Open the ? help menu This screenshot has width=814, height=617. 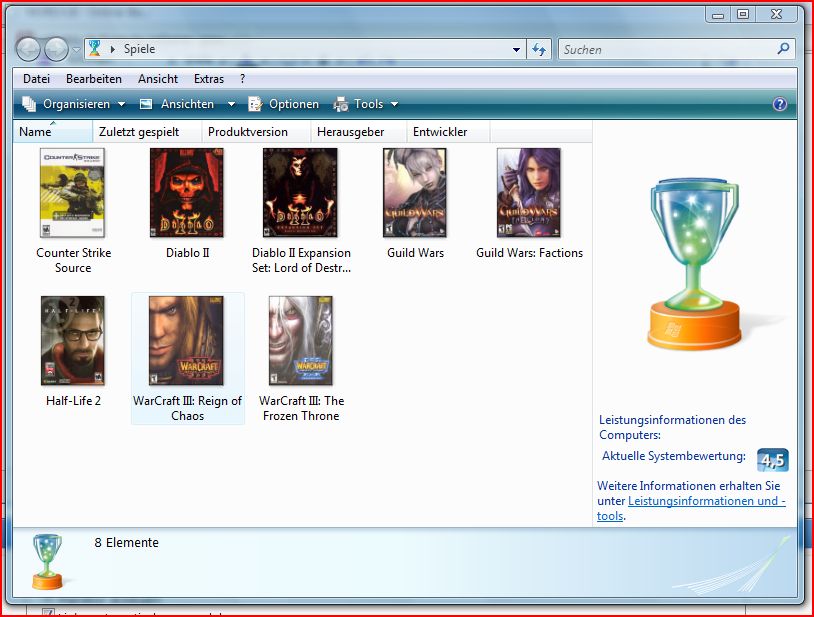[x=242, y=79]
